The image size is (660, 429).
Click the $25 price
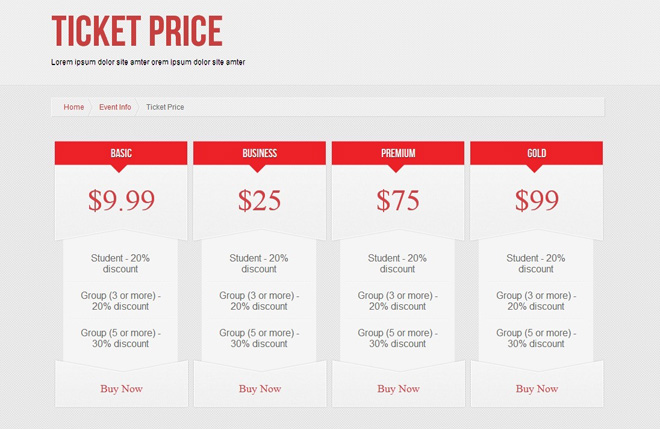pos(260,201)
